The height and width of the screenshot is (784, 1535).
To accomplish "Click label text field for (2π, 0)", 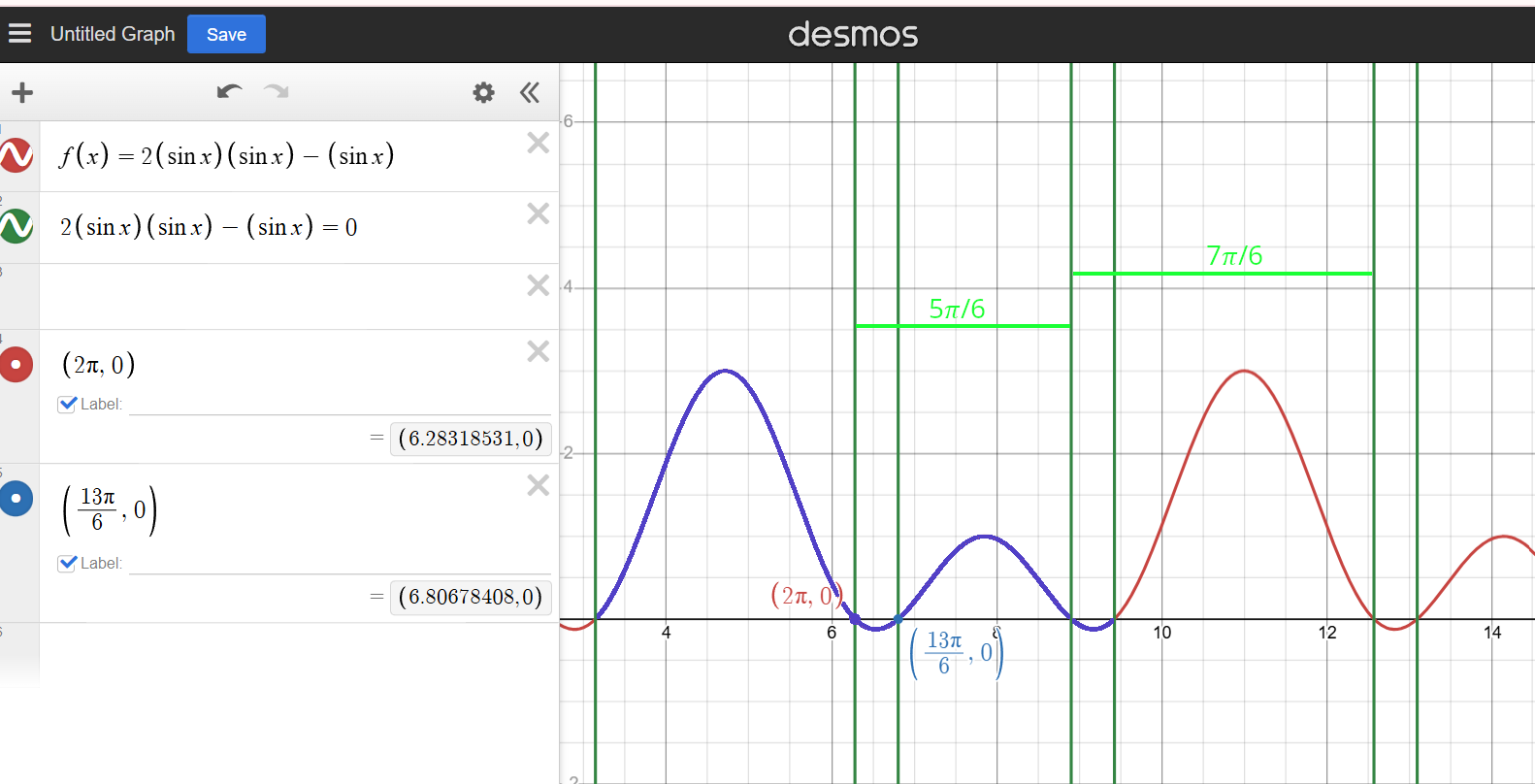I will click(x=340, y=405).
